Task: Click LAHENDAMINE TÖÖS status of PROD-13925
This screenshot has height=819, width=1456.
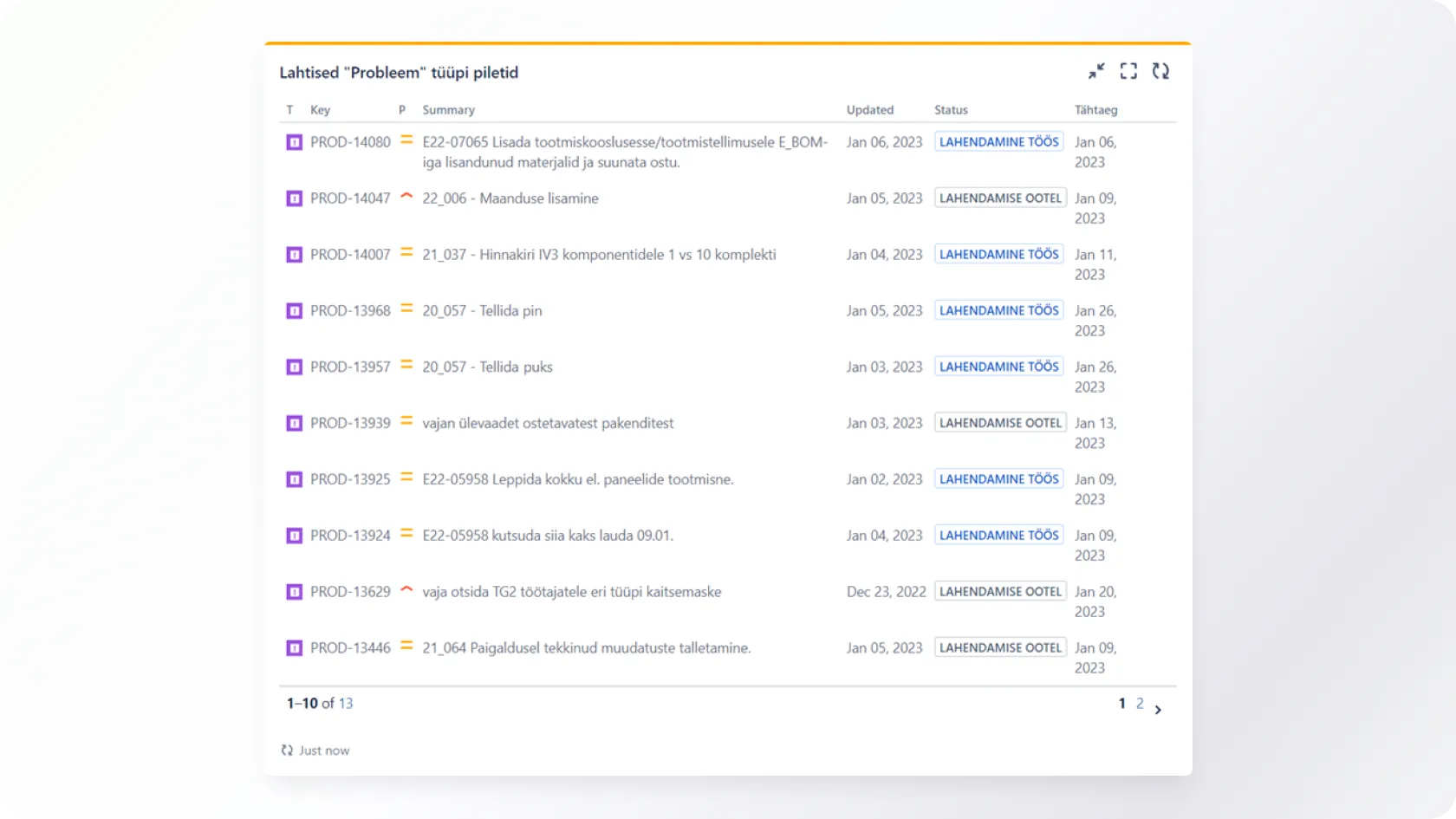Action: click(x=998, y=479)
